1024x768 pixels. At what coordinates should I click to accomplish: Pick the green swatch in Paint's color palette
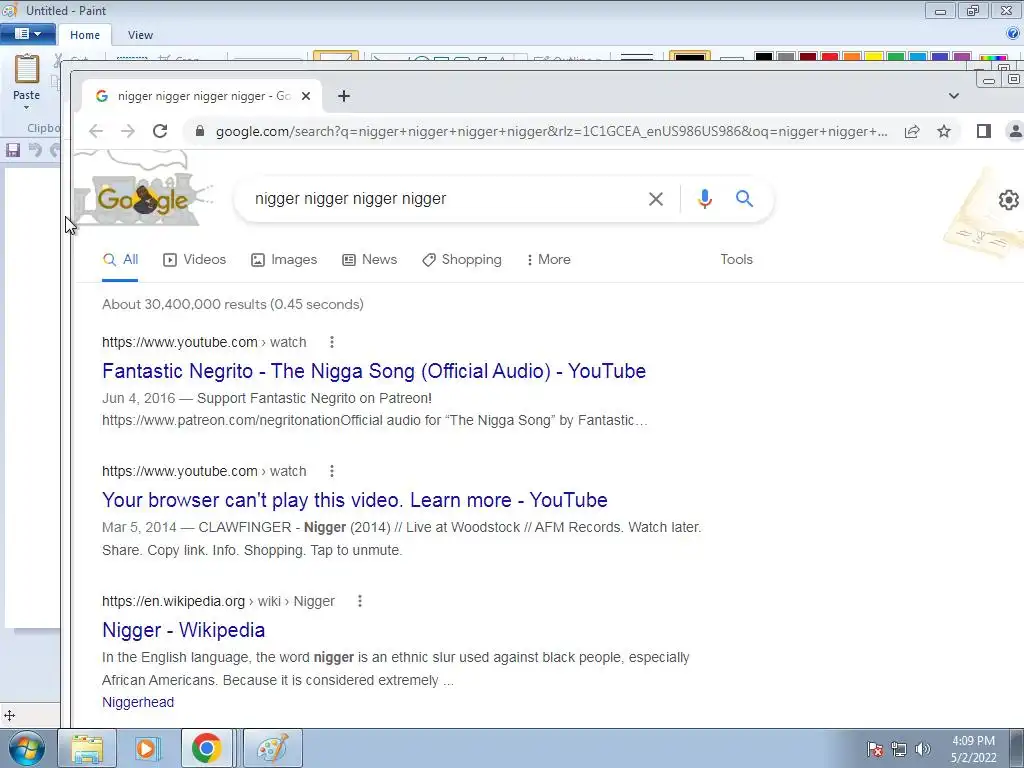(896, 56)
